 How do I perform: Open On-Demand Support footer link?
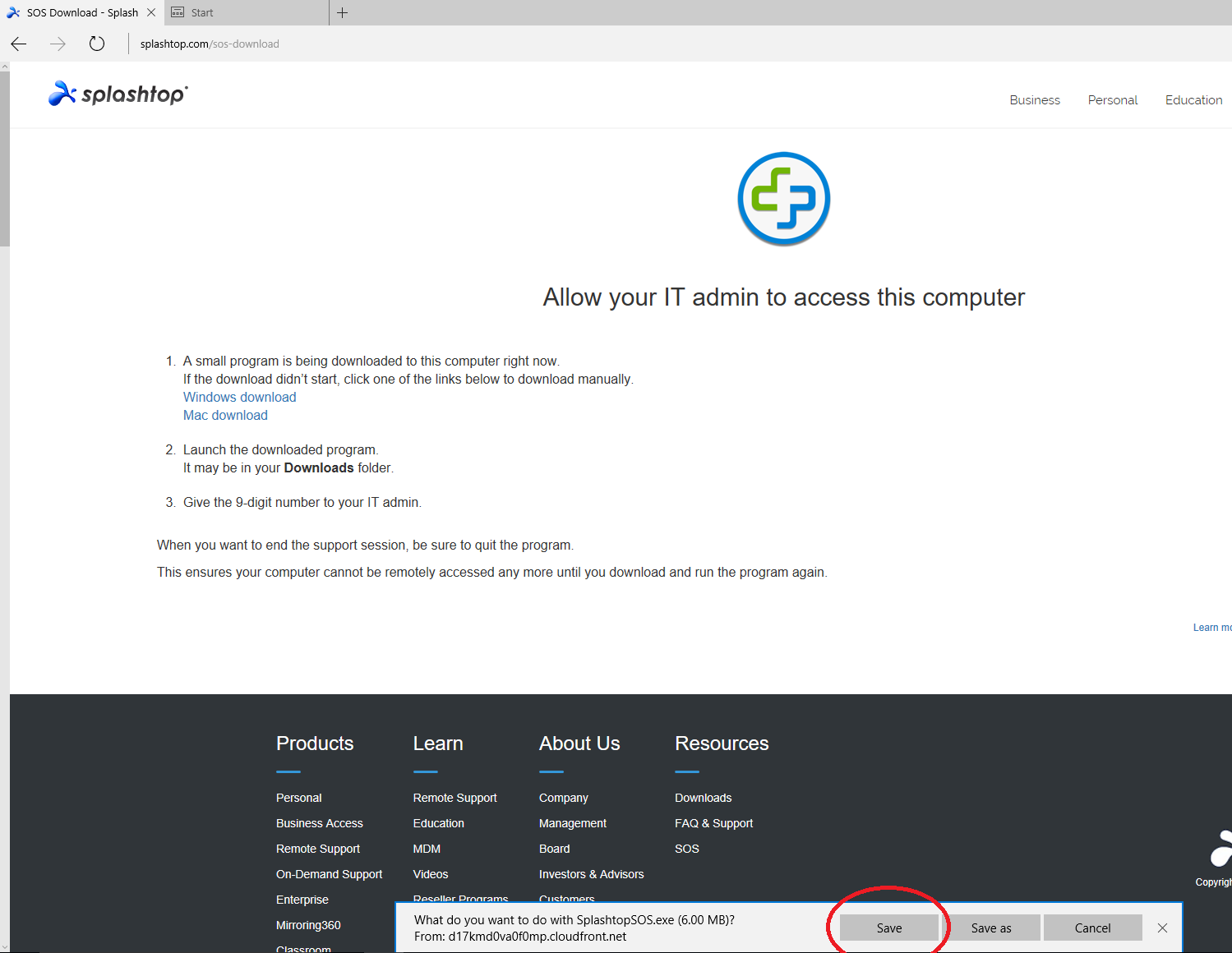(x=329, y=874)
